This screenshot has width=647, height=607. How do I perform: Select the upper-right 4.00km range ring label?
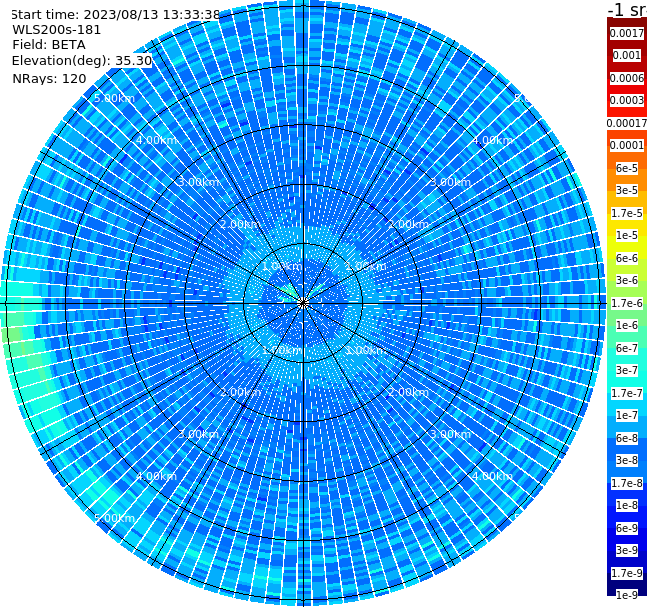[492, 140]
